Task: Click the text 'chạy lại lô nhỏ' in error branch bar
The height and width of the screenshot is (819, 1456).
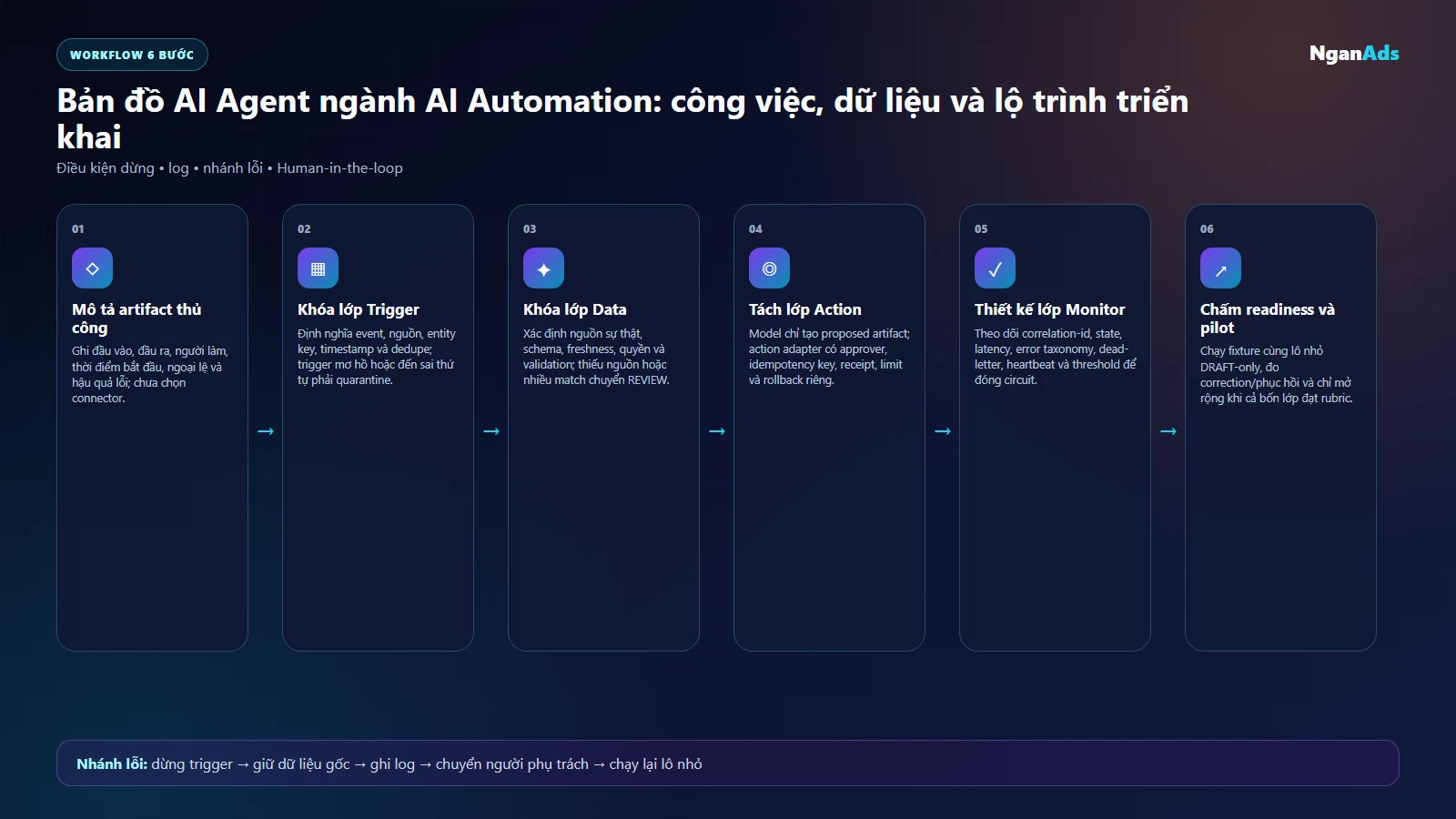Action: [655, 764]
